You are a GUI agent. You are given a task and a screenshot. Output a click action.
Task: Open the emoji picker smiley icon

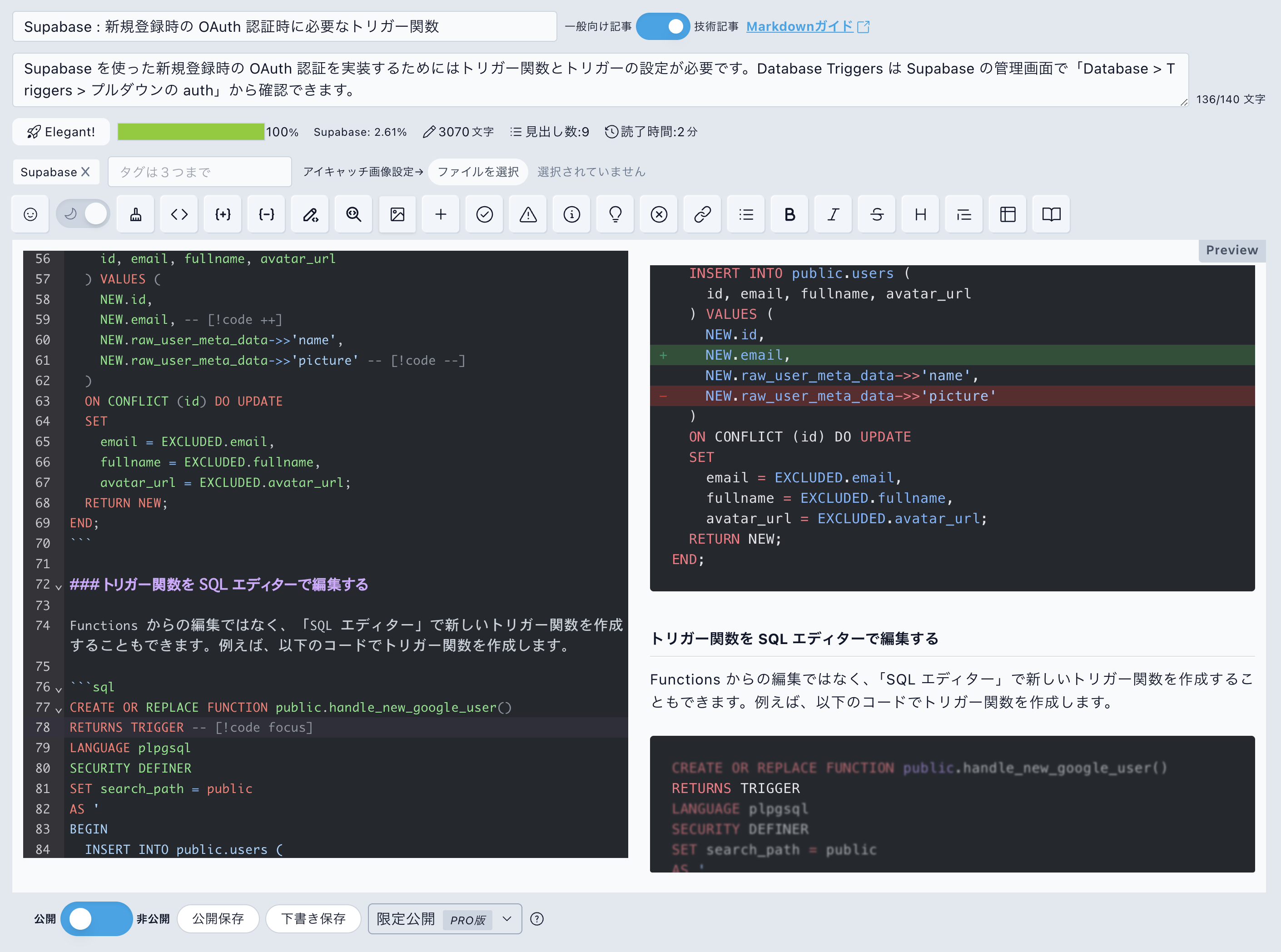pyautogui.click(x=30, y=214)
